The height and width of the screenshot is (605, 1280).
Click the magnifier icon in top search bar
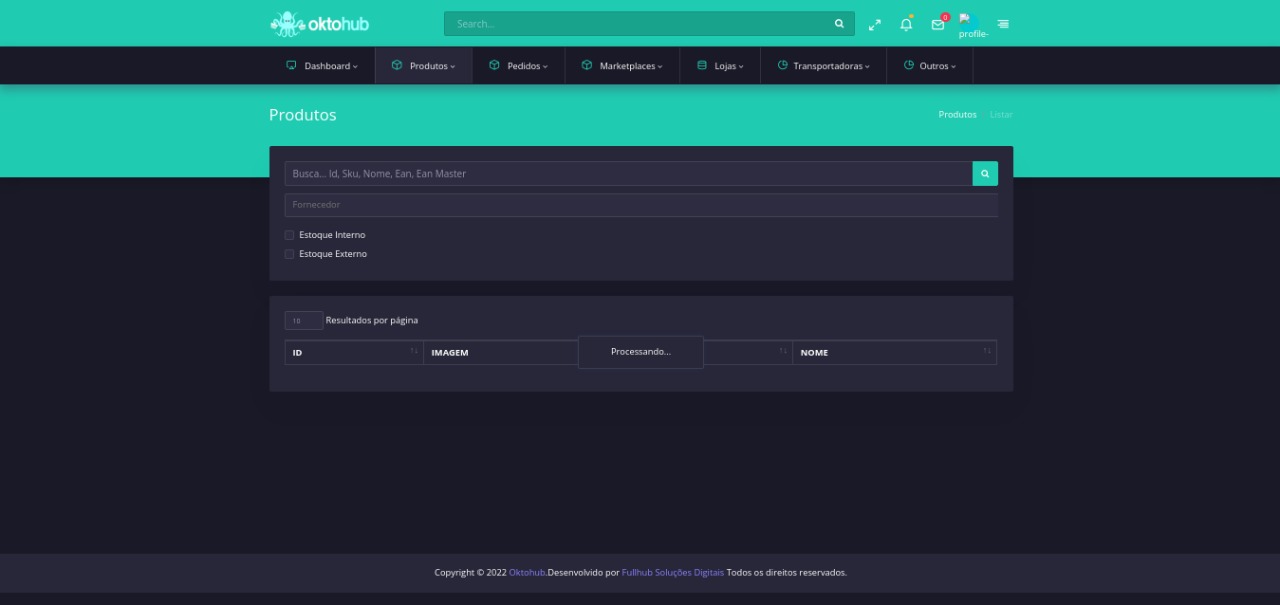[839, 24]
